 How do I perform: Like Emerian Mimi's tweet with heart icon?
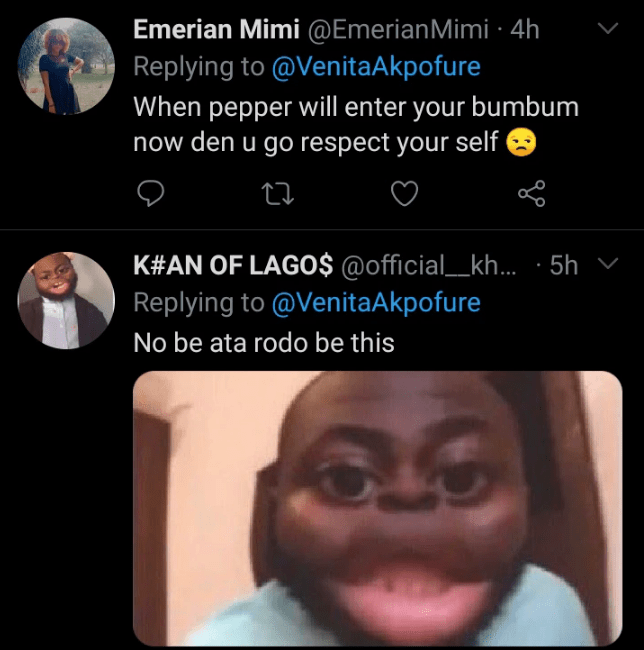[403, 193]
